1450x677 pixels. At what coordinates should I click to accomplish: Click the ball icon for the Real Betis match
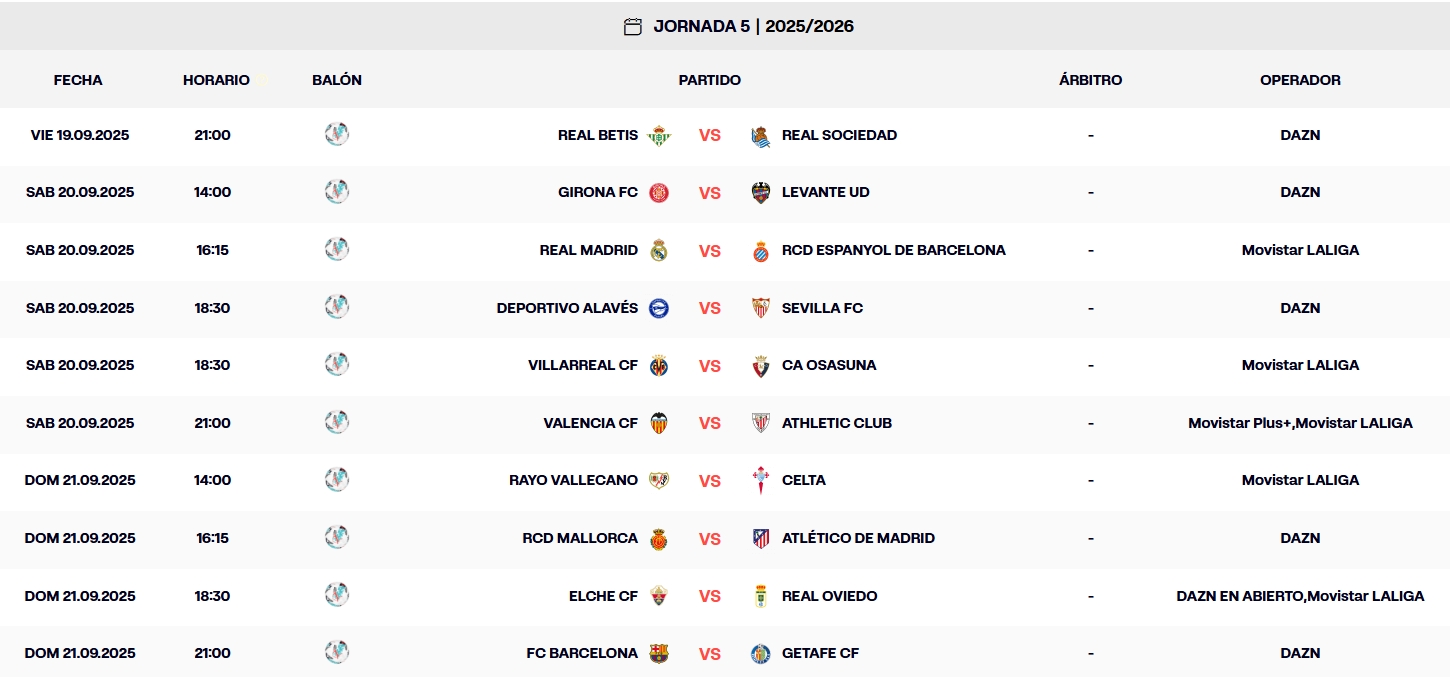pos(337,135)
